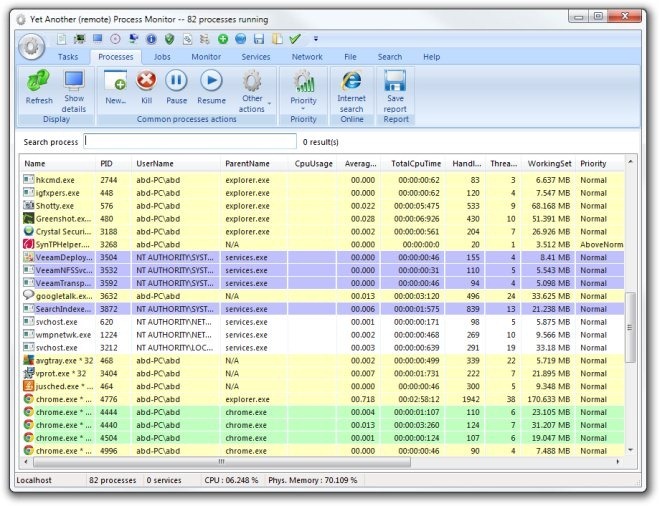Pause the selected process

176,88
